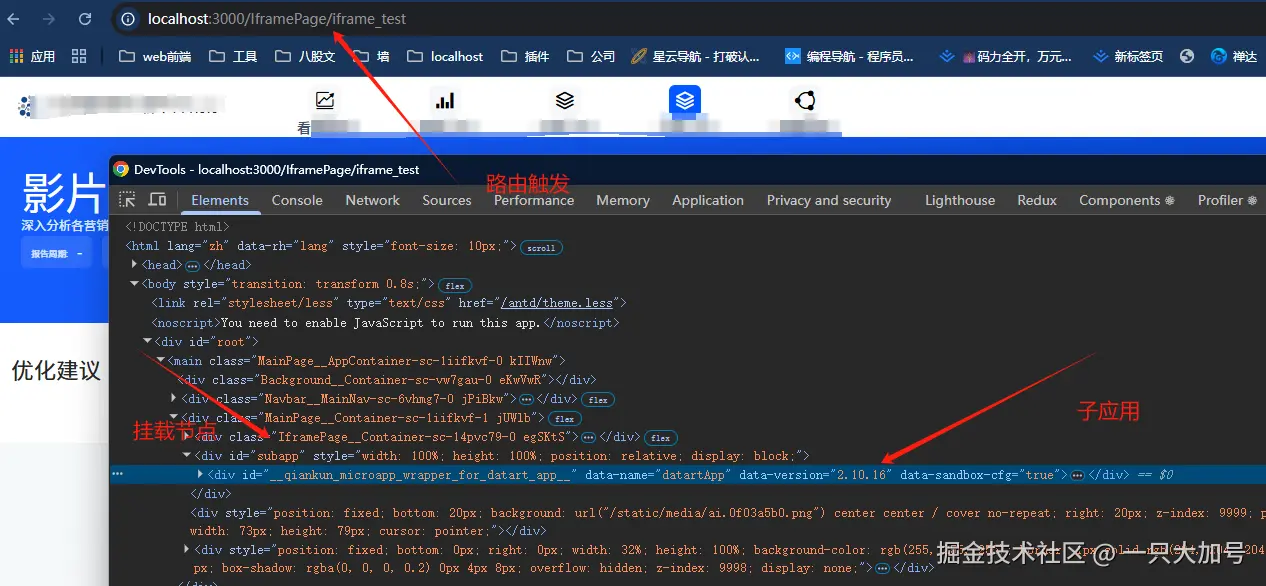
Task: Open the 应用 apps bookmark
Action: pyautogui.click(x=32, y=56)
